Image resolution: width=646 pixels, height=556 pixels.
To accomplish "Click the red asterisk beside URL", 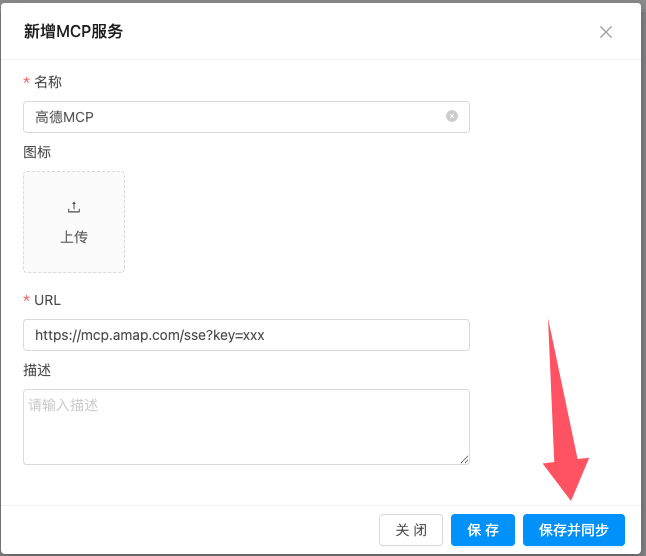I will pos(27,300).
